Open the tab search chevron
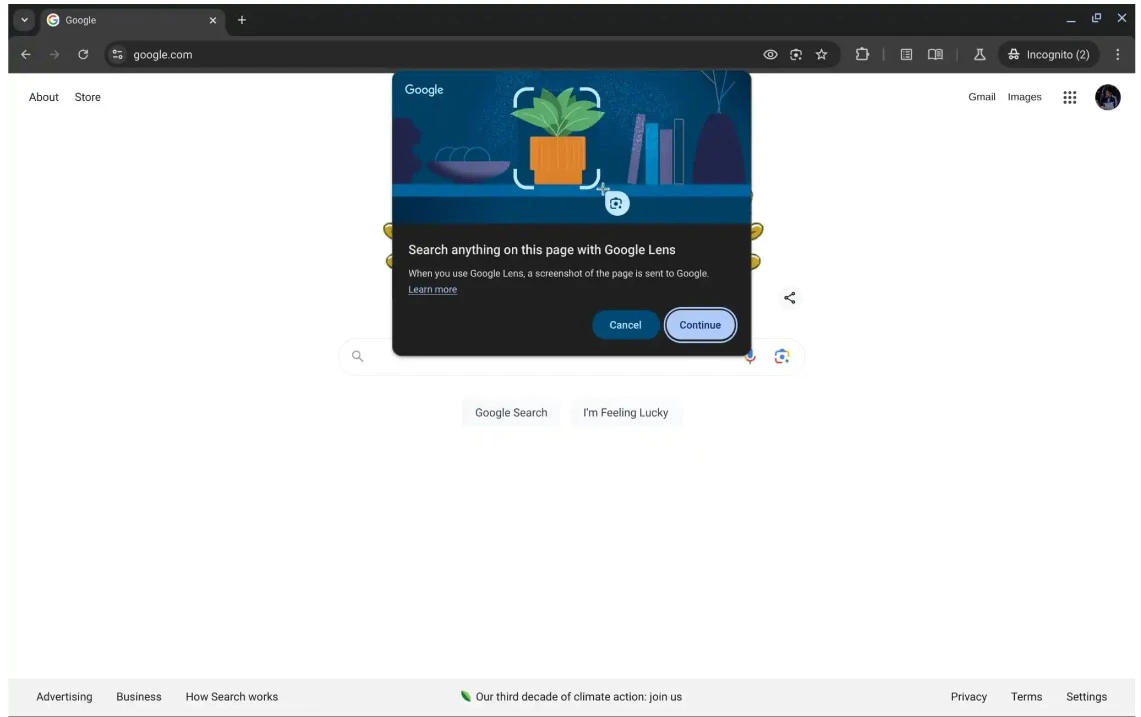Image resolution: width=1141 pixels, height=717 pixels. 24,19
